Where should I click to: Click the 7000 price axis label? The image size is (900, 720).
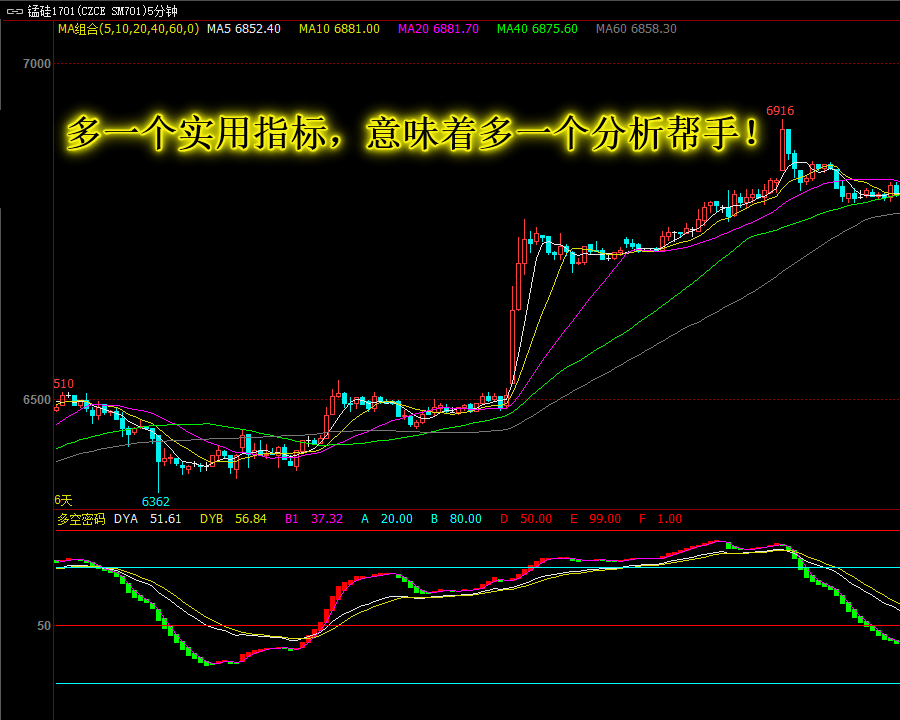37,64
